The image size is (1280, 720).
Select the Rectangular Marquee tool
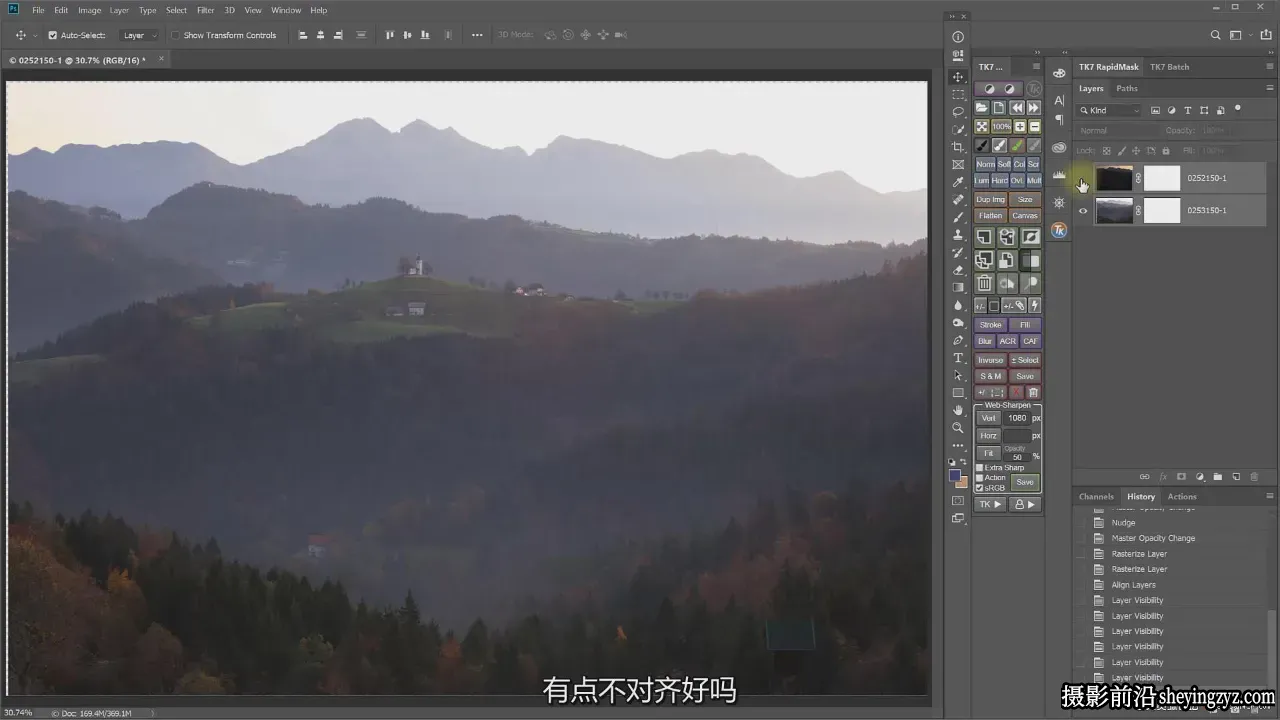pyautogui.click(x=958, y=94)
